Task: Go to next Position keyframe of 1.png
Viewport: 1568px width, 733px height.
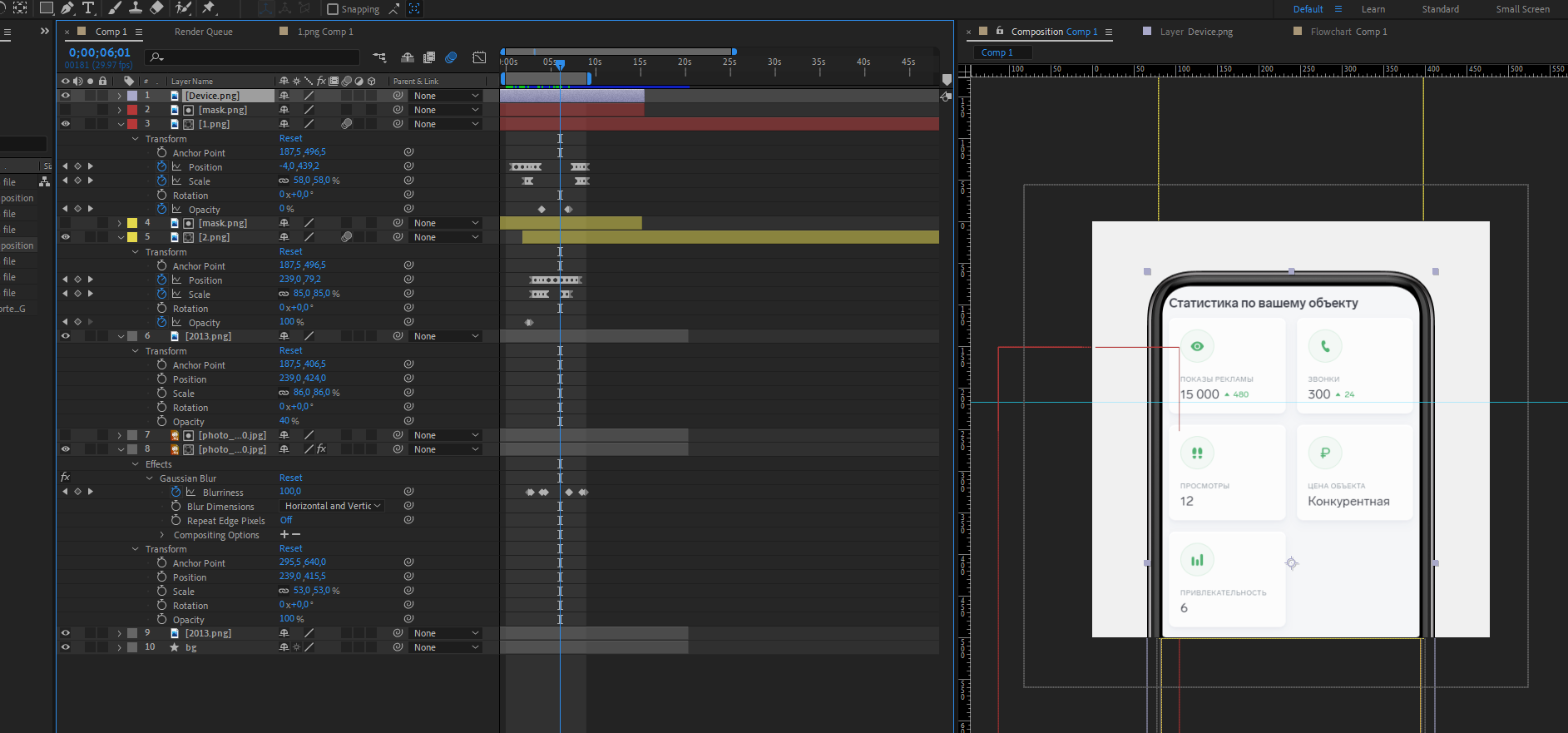Action: click(x=91, y=166)
